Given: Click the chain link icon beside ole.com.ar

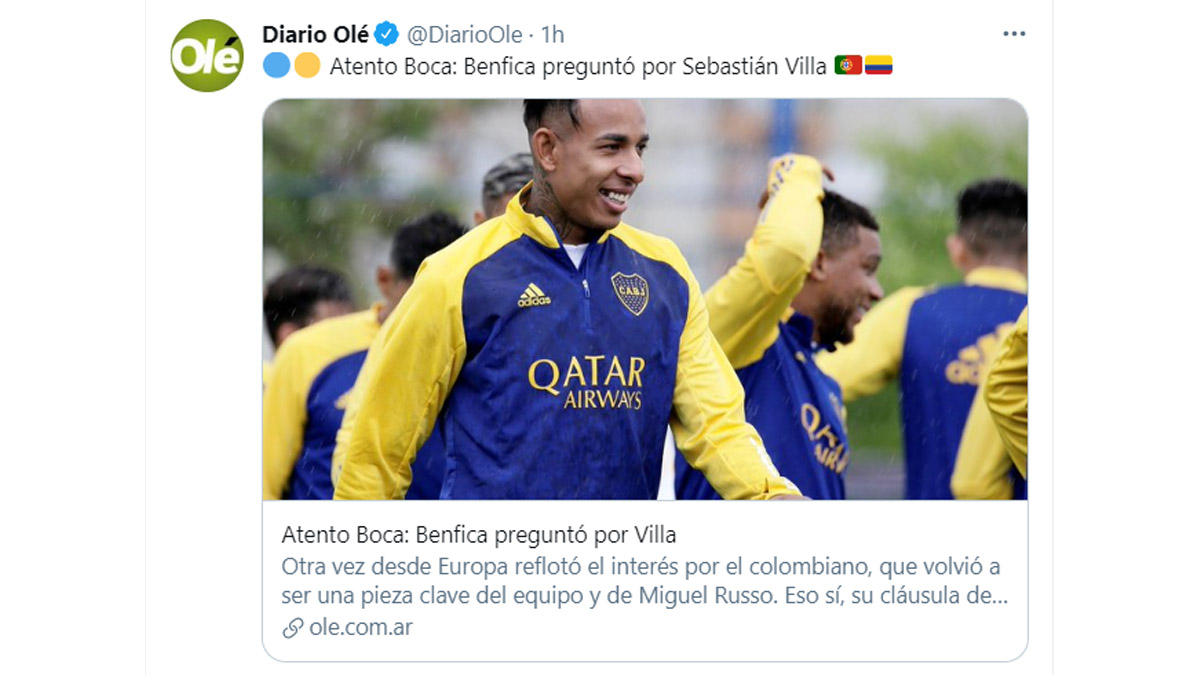Looking at the screenshot, I should click(292, 628).
